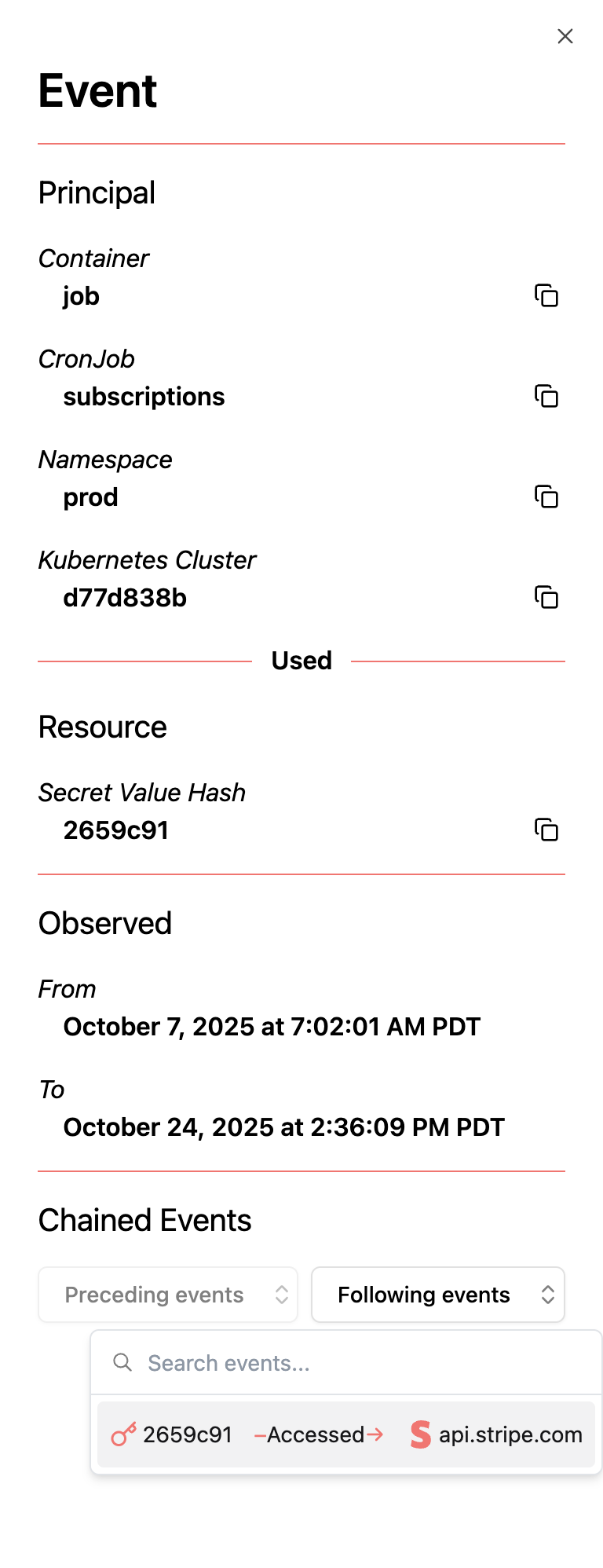Open the Preceding events dropdown
Screen dimensions: 603x1568
pyautogui.click(x=167, y=1295)
